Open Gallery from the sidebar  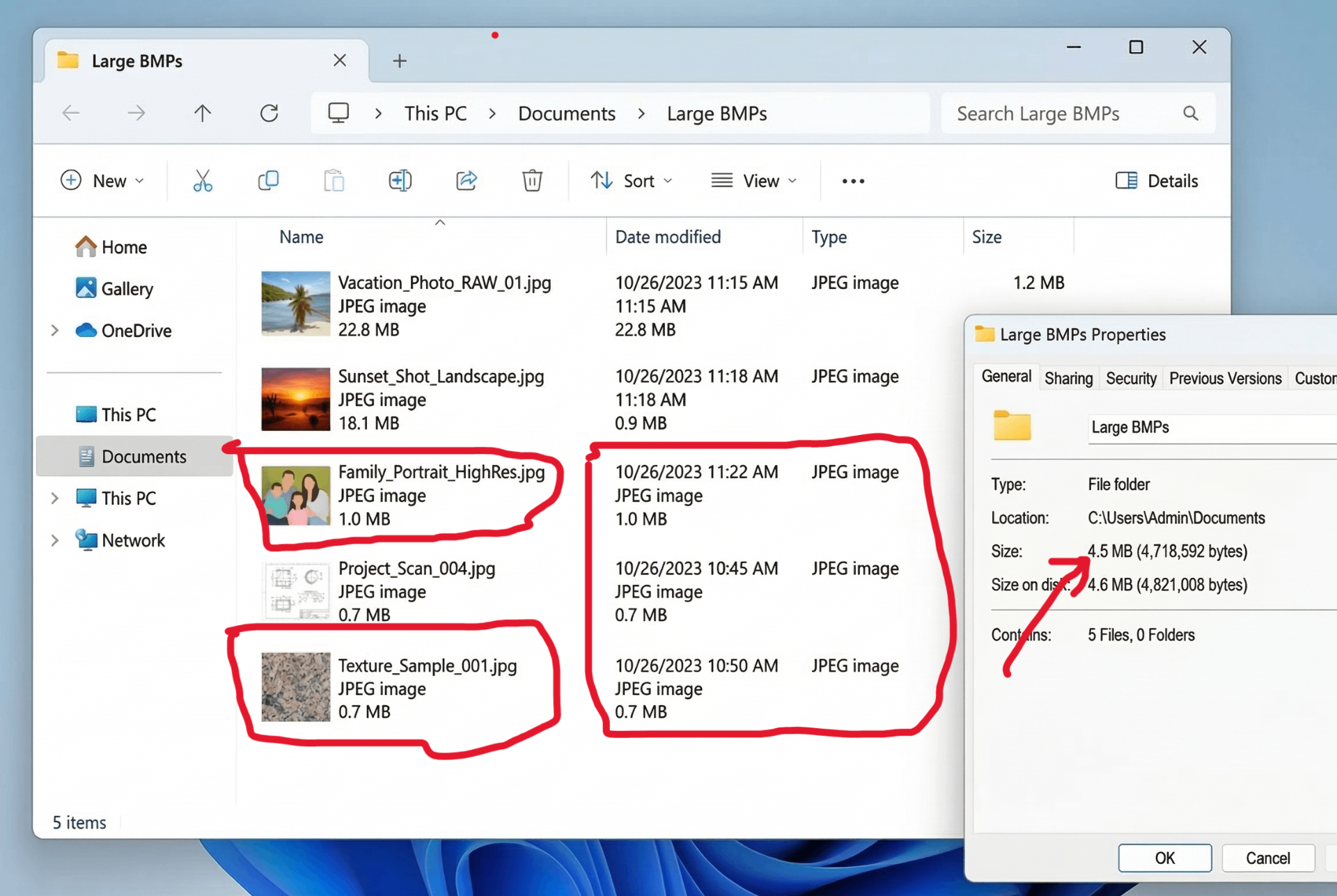tap(127, 288)
